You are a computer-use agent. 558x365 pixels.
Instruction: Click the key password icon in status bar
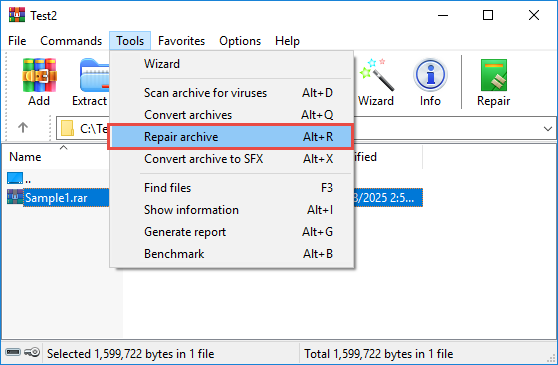(32, 353)
